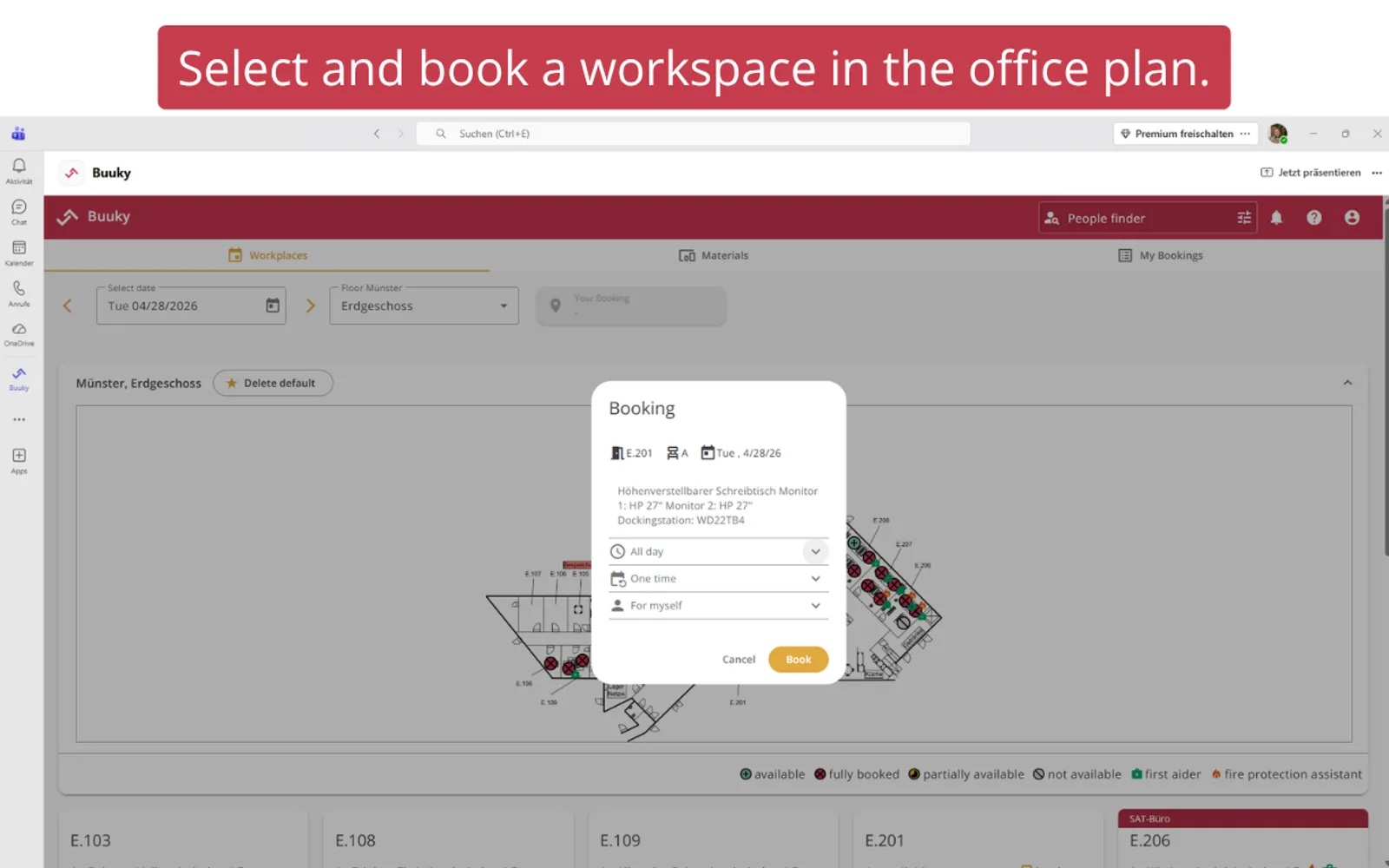Open Buuky tab more options ellipsis
Screen dimensions: 1389x868
click(1377, 173)
